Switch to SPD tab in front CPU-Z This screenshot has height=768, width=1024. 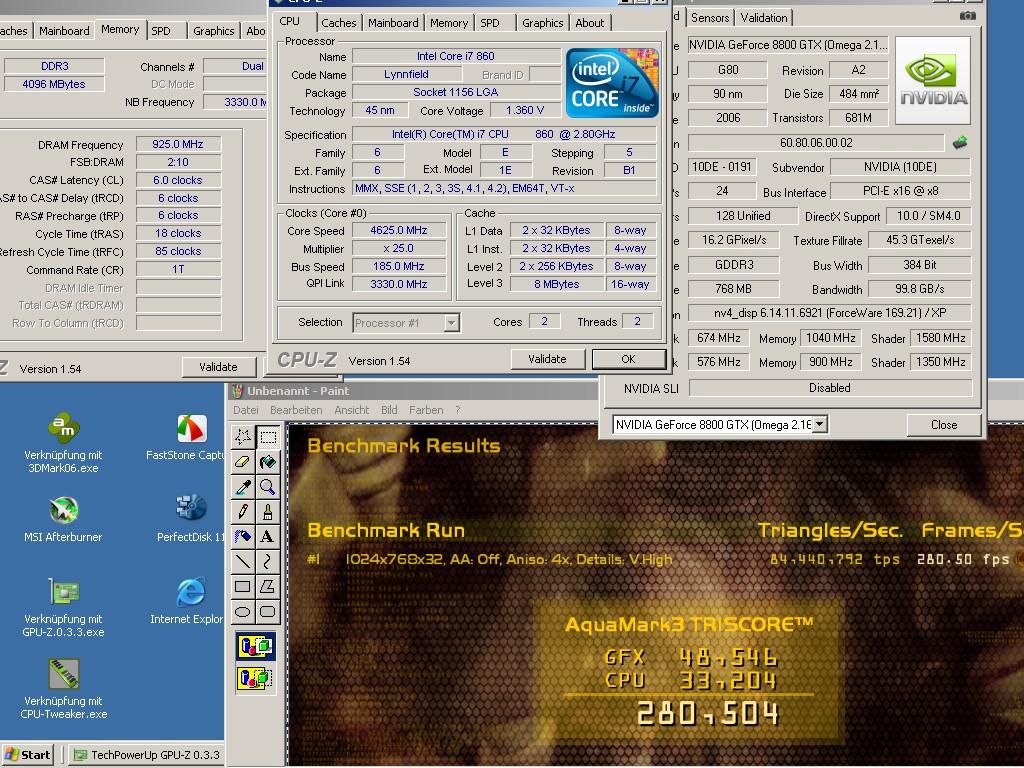click(x=490, y=23)
